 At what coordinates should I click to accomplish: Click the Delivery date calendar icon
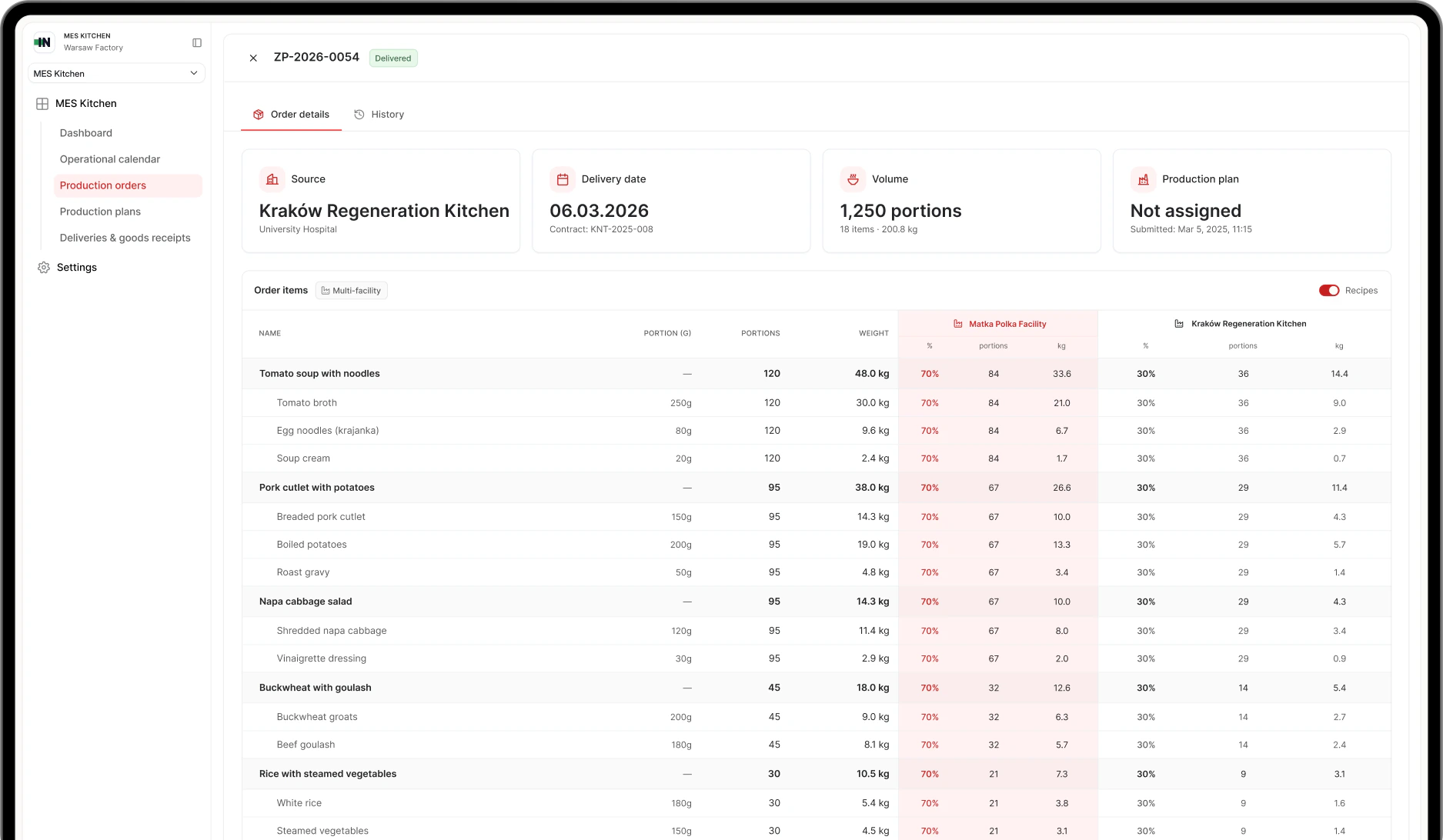[563, 179]
